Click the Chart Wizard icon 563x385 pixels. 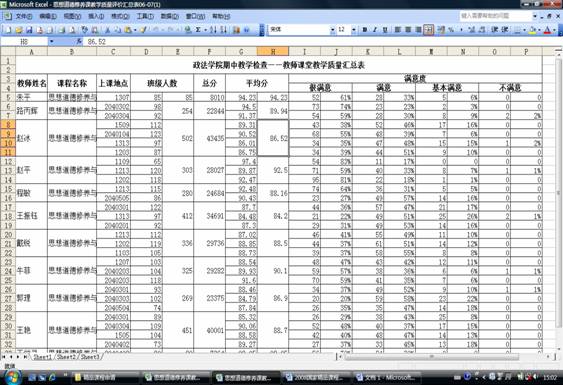236,30
